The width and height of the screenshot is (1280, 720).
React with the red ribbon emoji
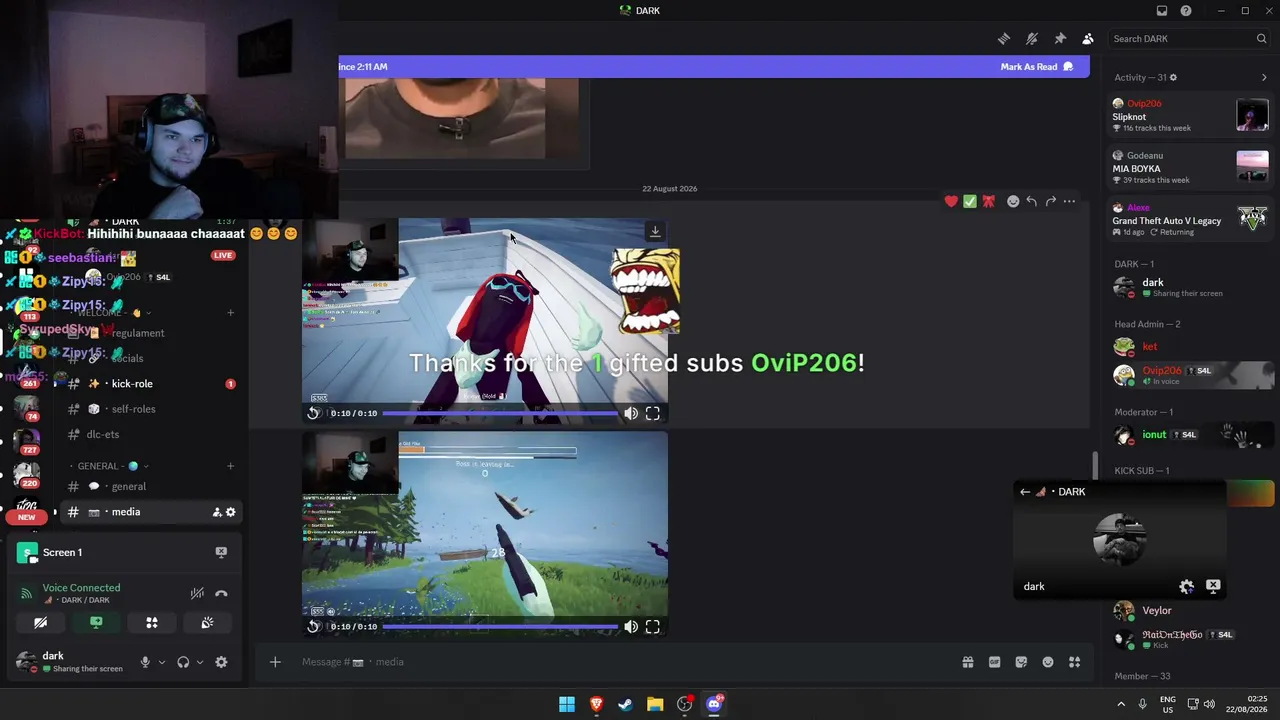[989, 201]
